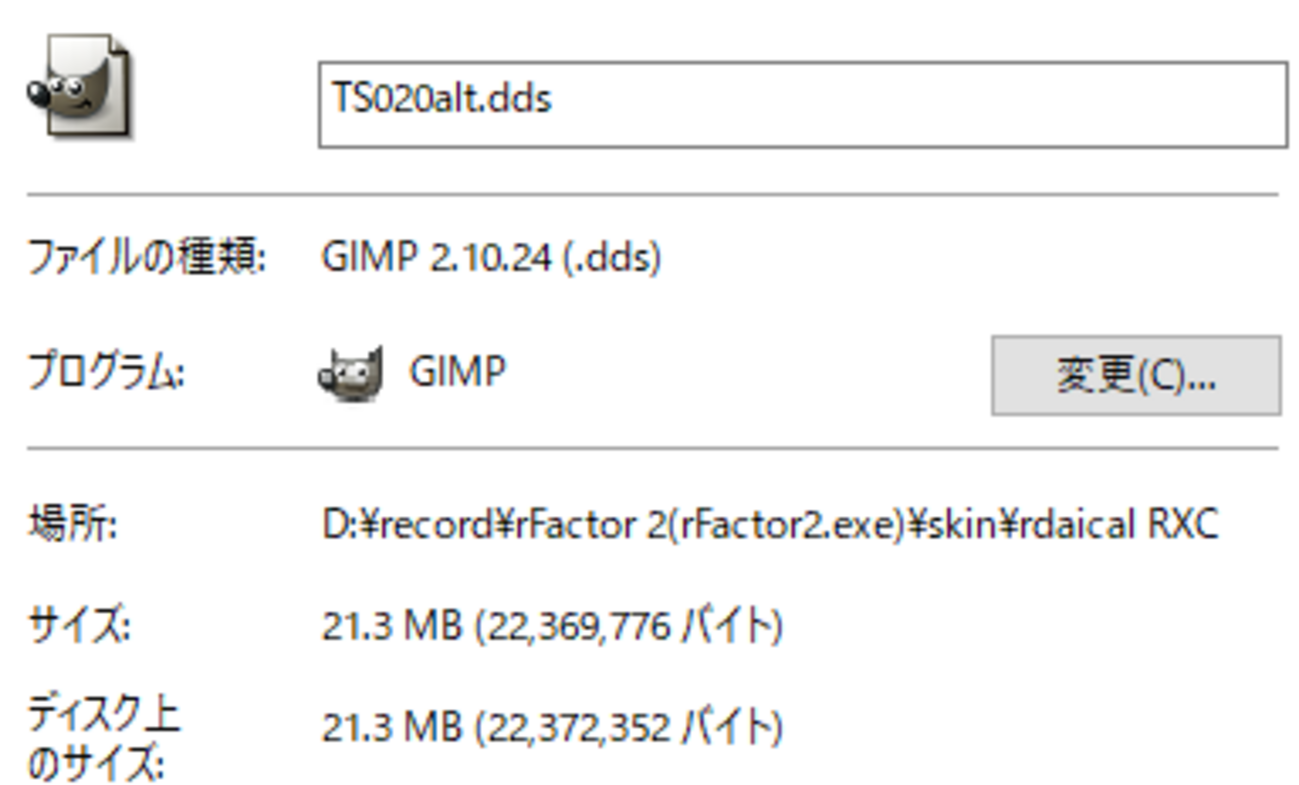Click the 21.3 MB value in the size-on-disk row
This screenshot has height=785, width=1299.
[x=391, y=728]
